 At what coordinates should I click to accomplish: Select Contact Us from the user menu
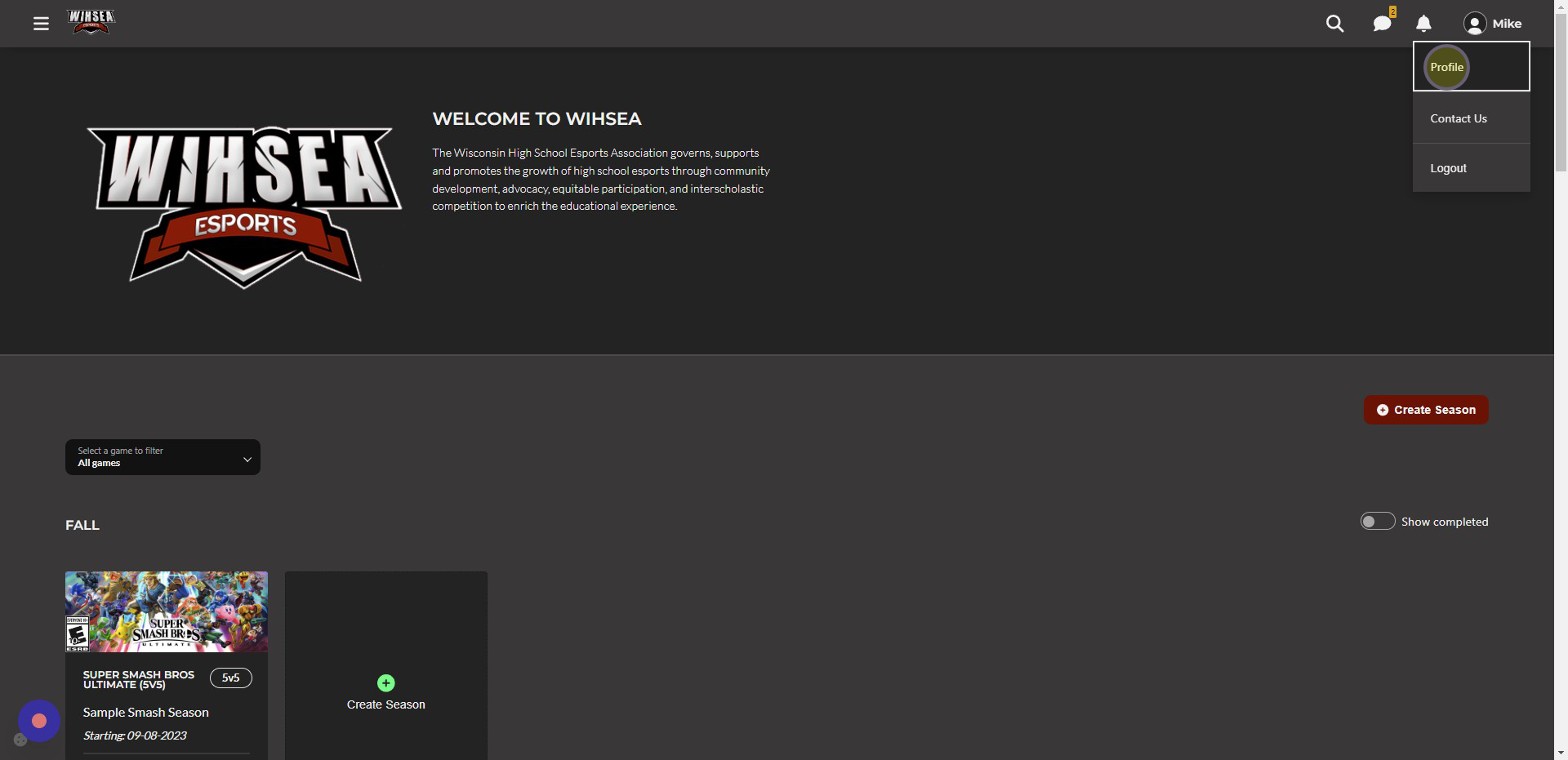coord(1471,118)
